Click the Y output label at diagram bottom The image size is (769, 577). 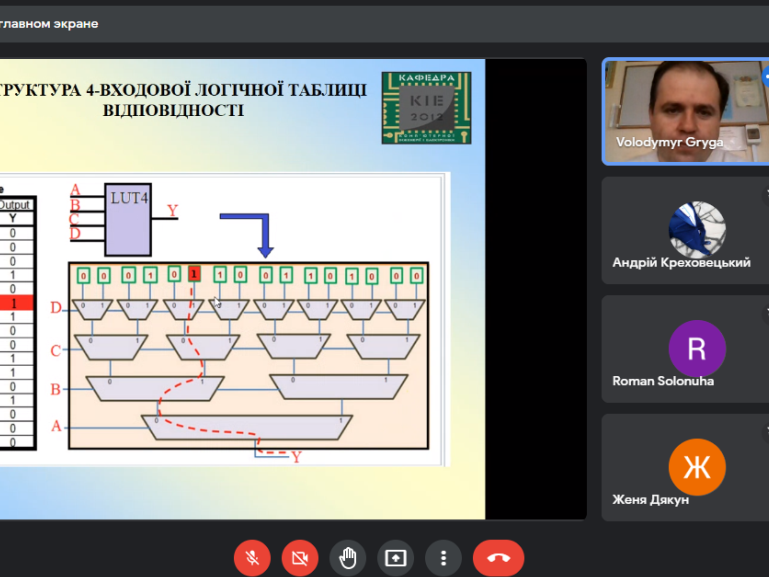[x=296, y=456]
